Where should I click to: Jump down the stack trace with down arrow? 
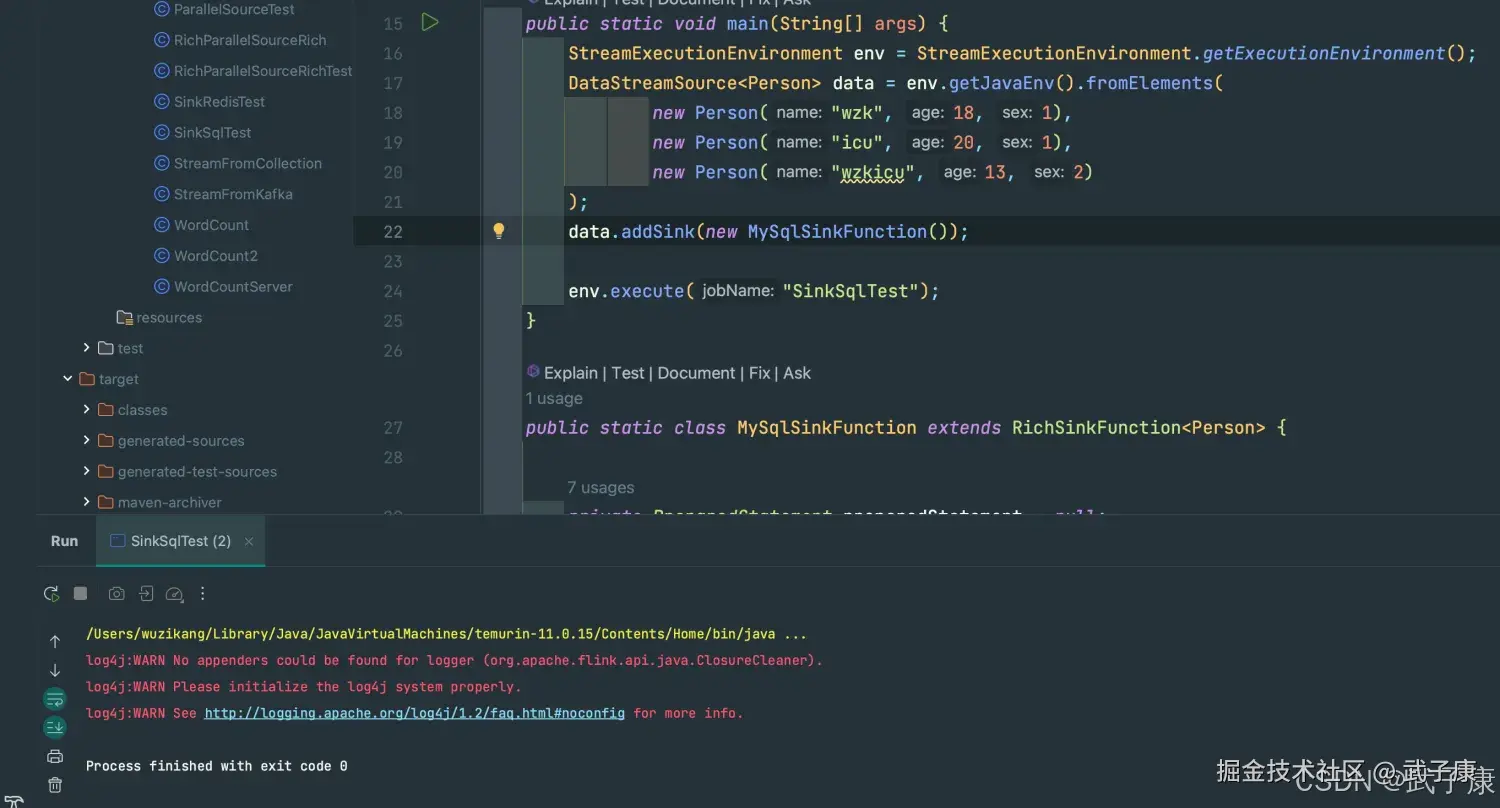point(55,670)
